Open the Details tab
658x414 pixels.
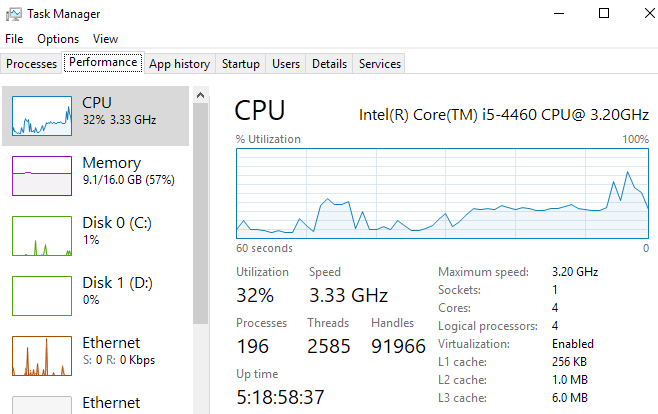(x=329, y=64)
